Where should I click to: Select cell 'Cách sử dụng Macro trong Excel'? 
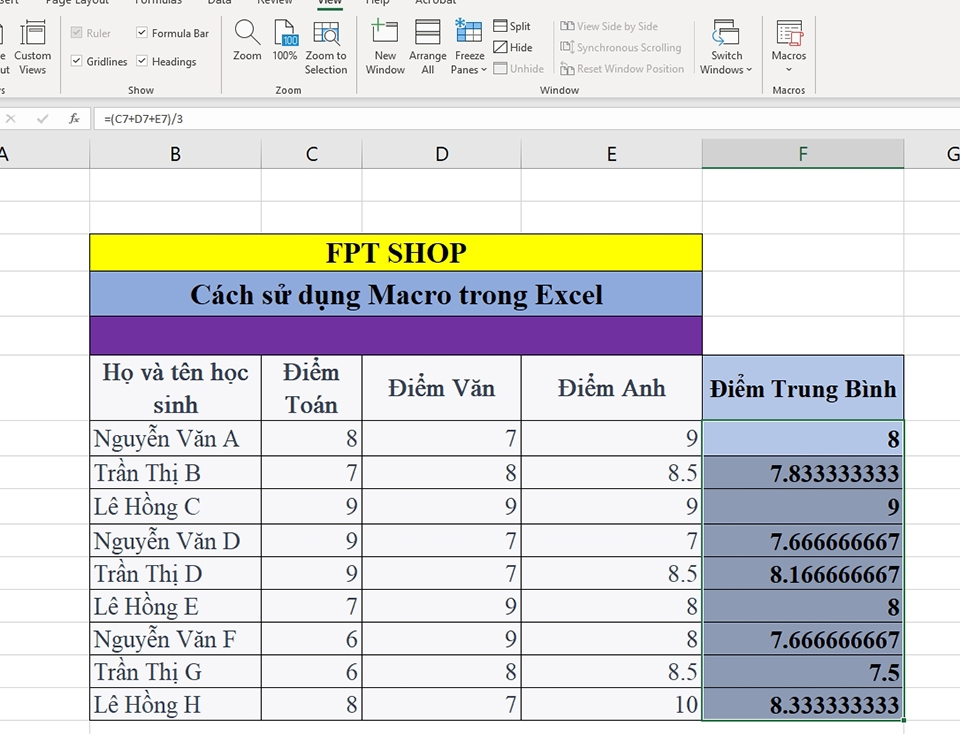[x=396, y=294]
